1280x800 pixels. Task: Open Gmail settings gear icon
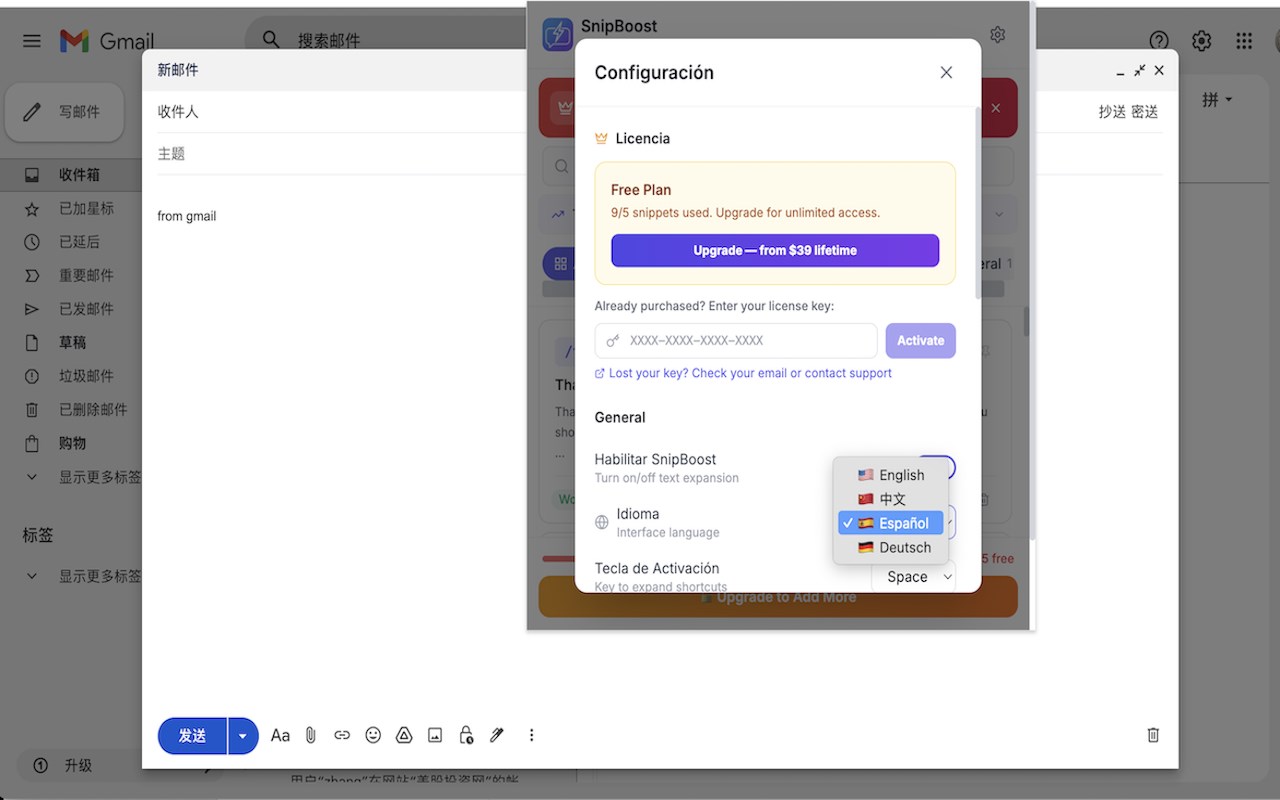coord(1202,41)
